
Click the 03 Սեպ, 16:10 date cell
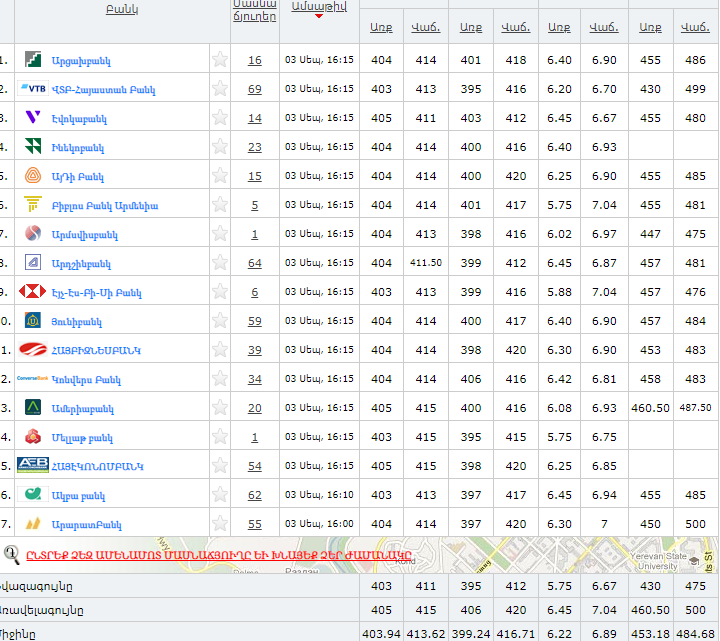(319, 495)
